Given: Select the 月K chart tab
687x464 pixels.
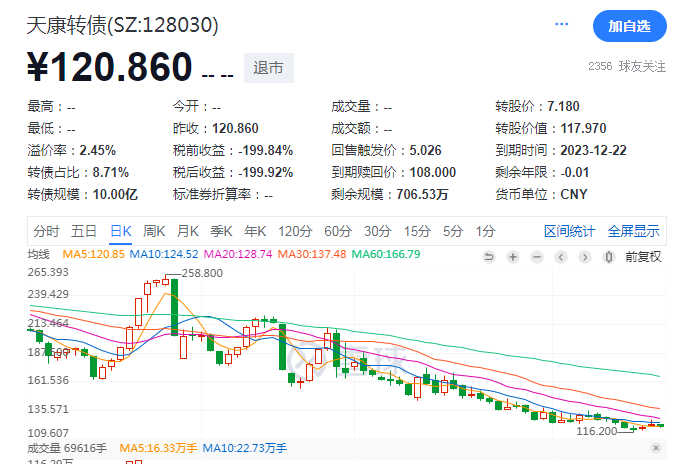Looking at the screenshot, I should (188, 231).
